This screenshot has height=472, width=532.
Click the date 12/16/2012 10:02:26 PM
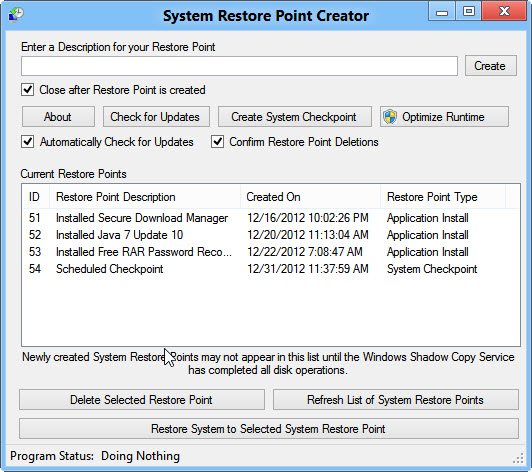coord(308,218)
